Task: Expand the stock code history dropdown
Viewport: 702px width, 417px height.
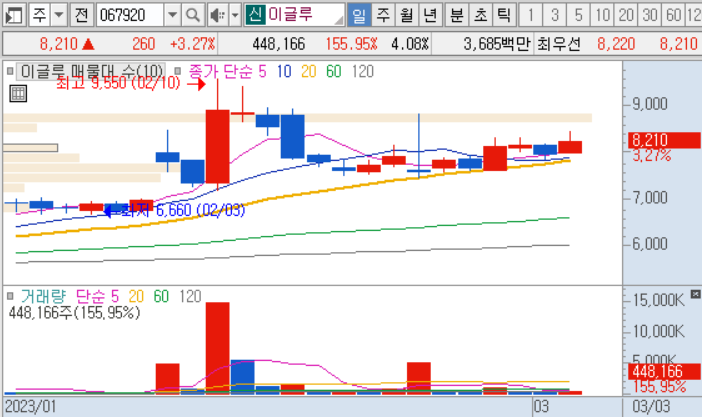Action: (172, 15)
